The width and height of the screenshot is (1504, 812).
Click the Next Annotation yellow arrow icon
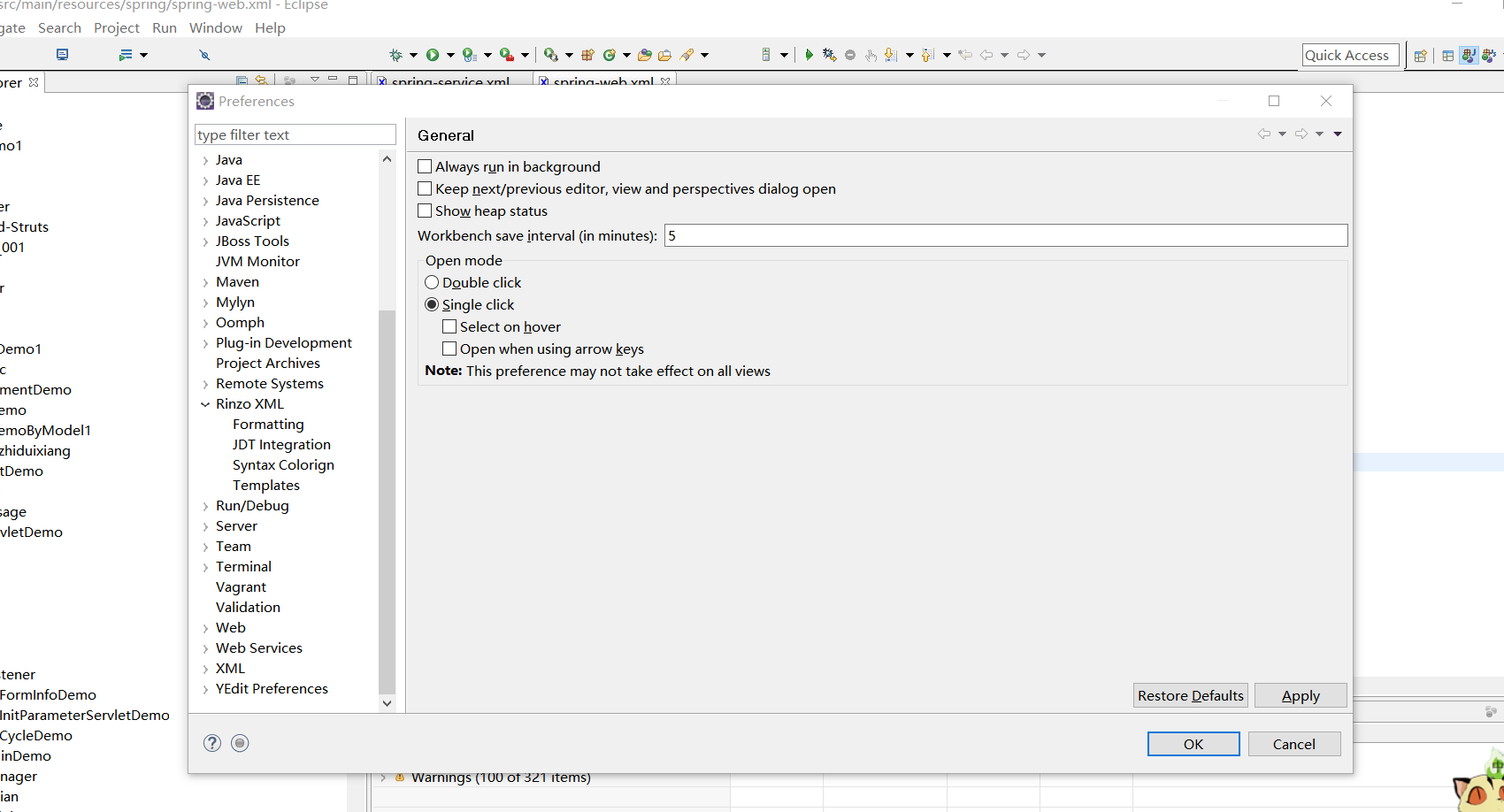point(890,55)
